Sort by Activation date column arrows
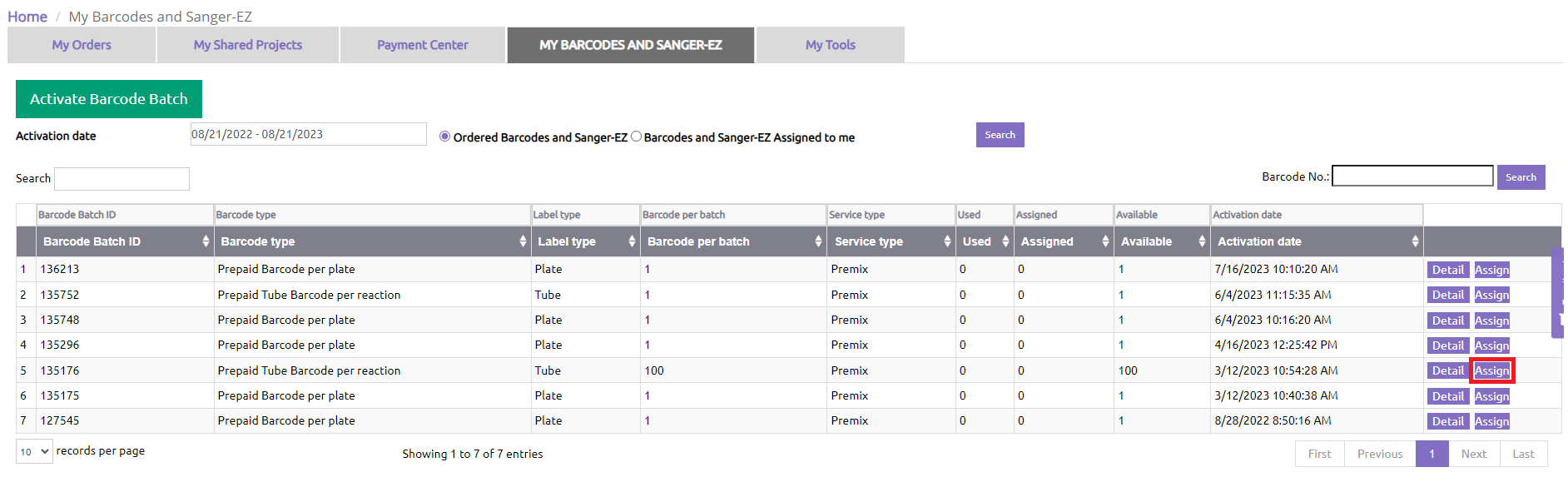Viewport: 1568px width, 482px height. click(1415, 241)
